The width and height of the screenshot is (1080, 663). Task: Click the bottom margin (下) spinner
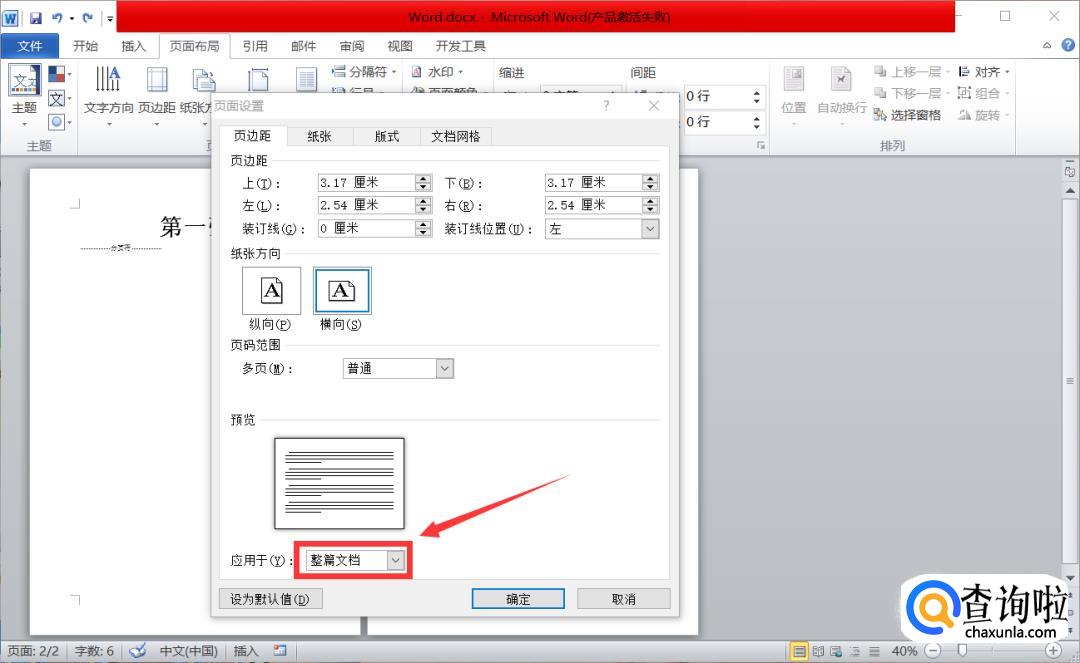pyautogui.click(x=650, y=182)
